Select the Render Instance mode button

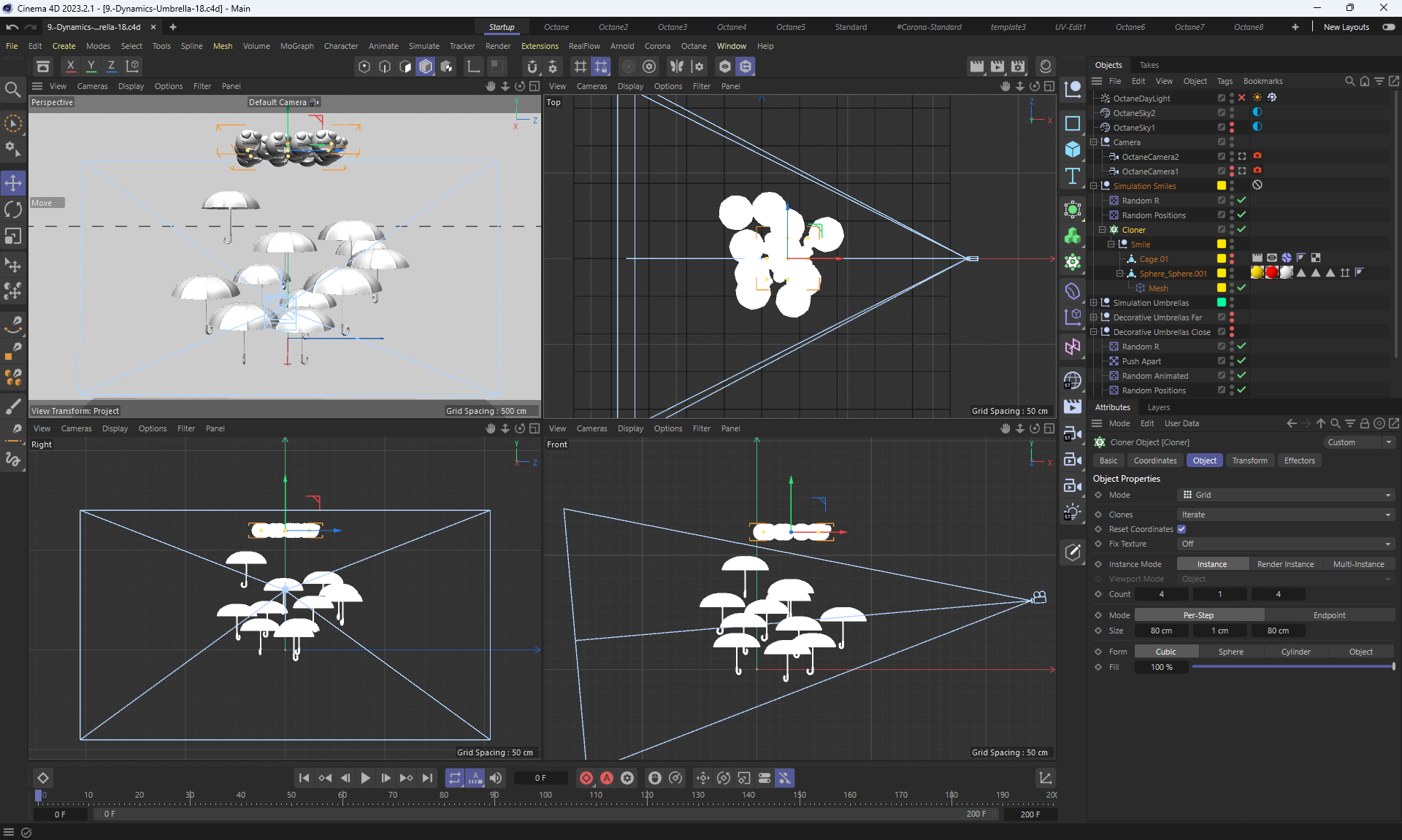(x=1285, y=564)
